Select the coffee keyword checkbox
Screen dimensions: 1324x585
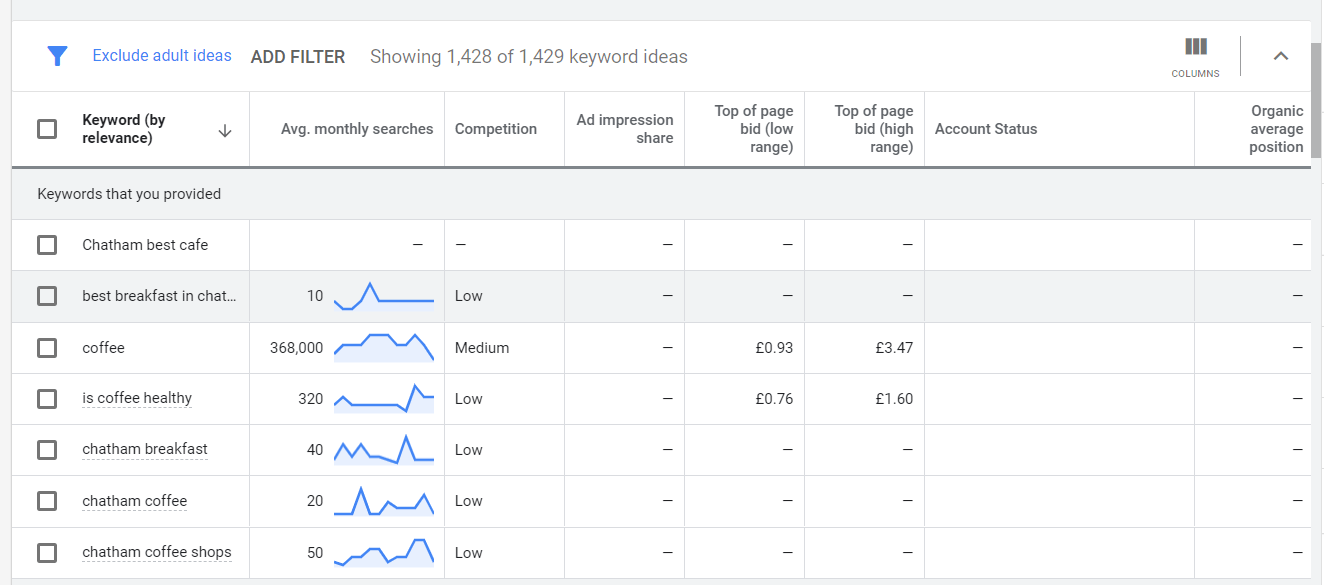point(47,347)
